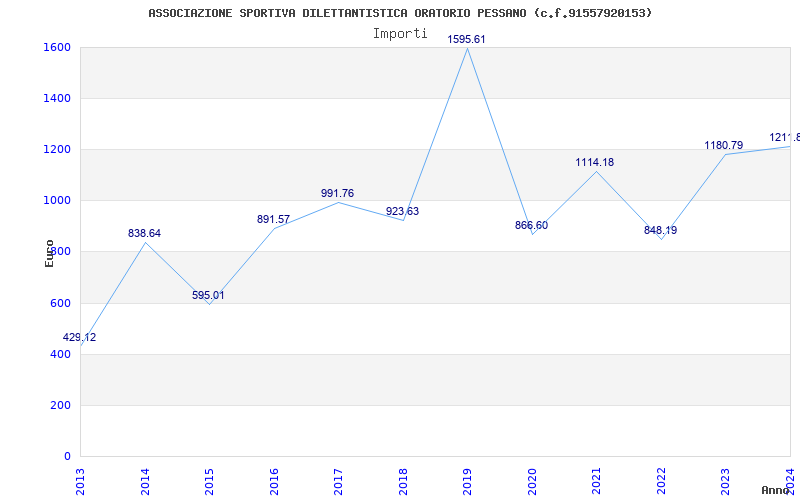The image size is (800, 500).
Task: Click the 2017 x-axis year label
Action: tap(338, 481)
